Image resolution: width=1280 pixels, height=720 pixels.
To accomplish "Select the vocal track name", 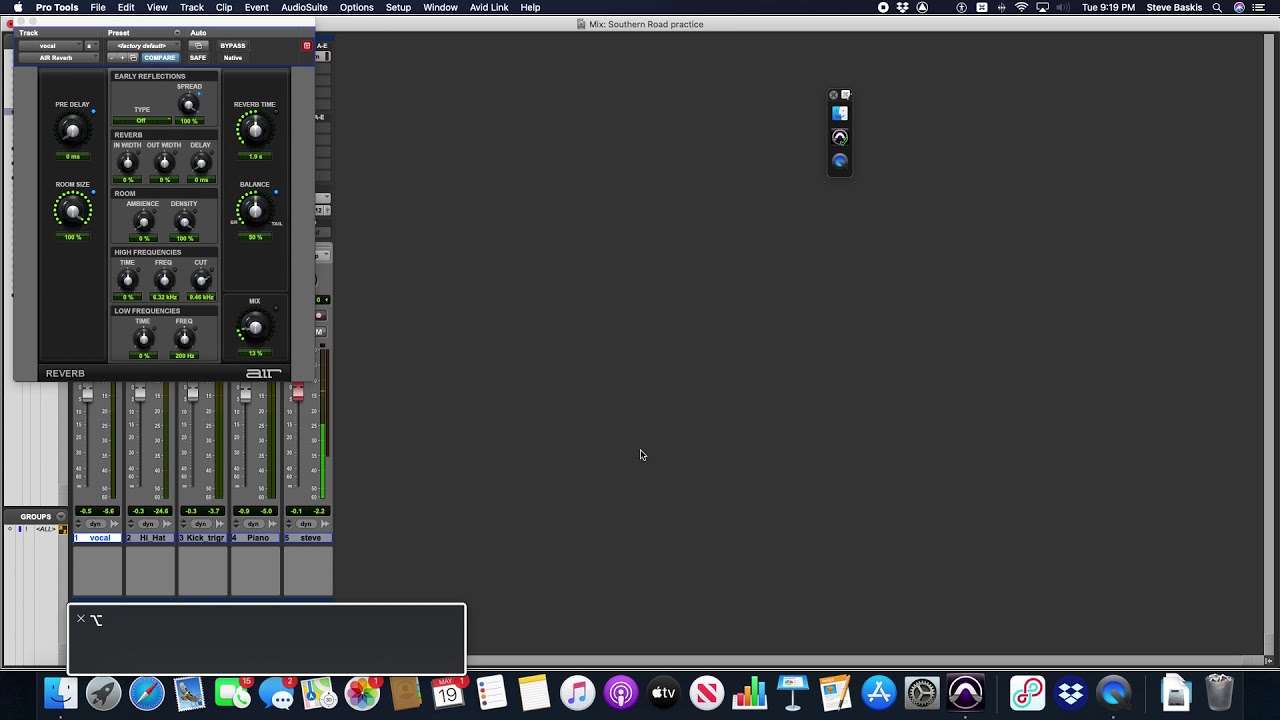I will point(97,538).
